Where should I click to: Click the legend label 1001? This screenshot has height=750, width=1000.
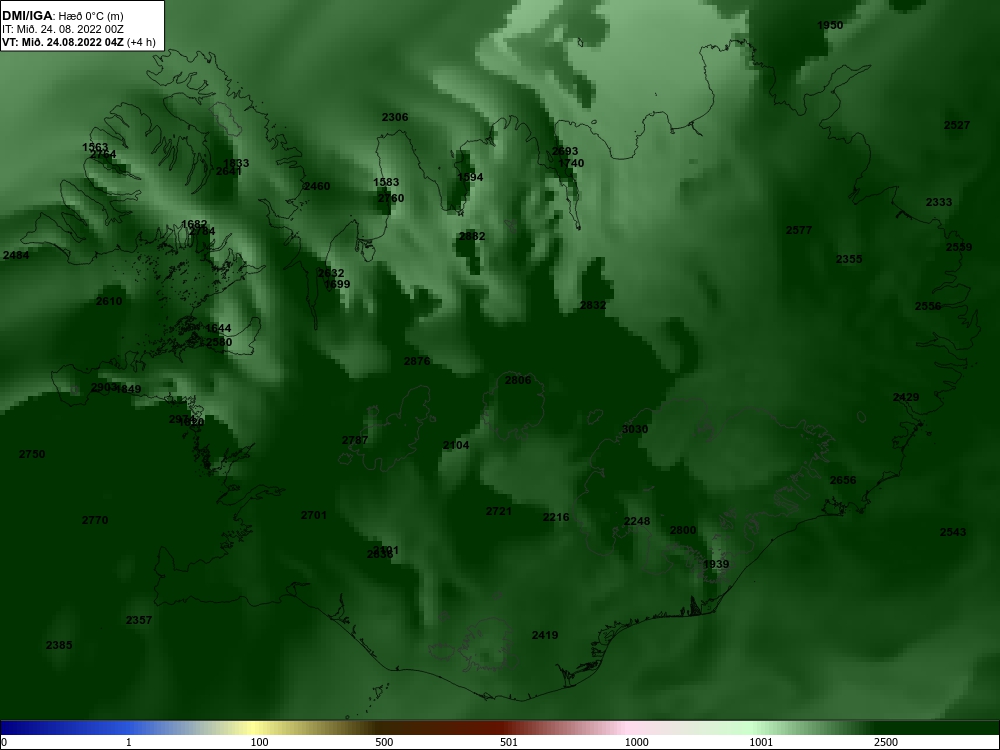tap(761, 742)
